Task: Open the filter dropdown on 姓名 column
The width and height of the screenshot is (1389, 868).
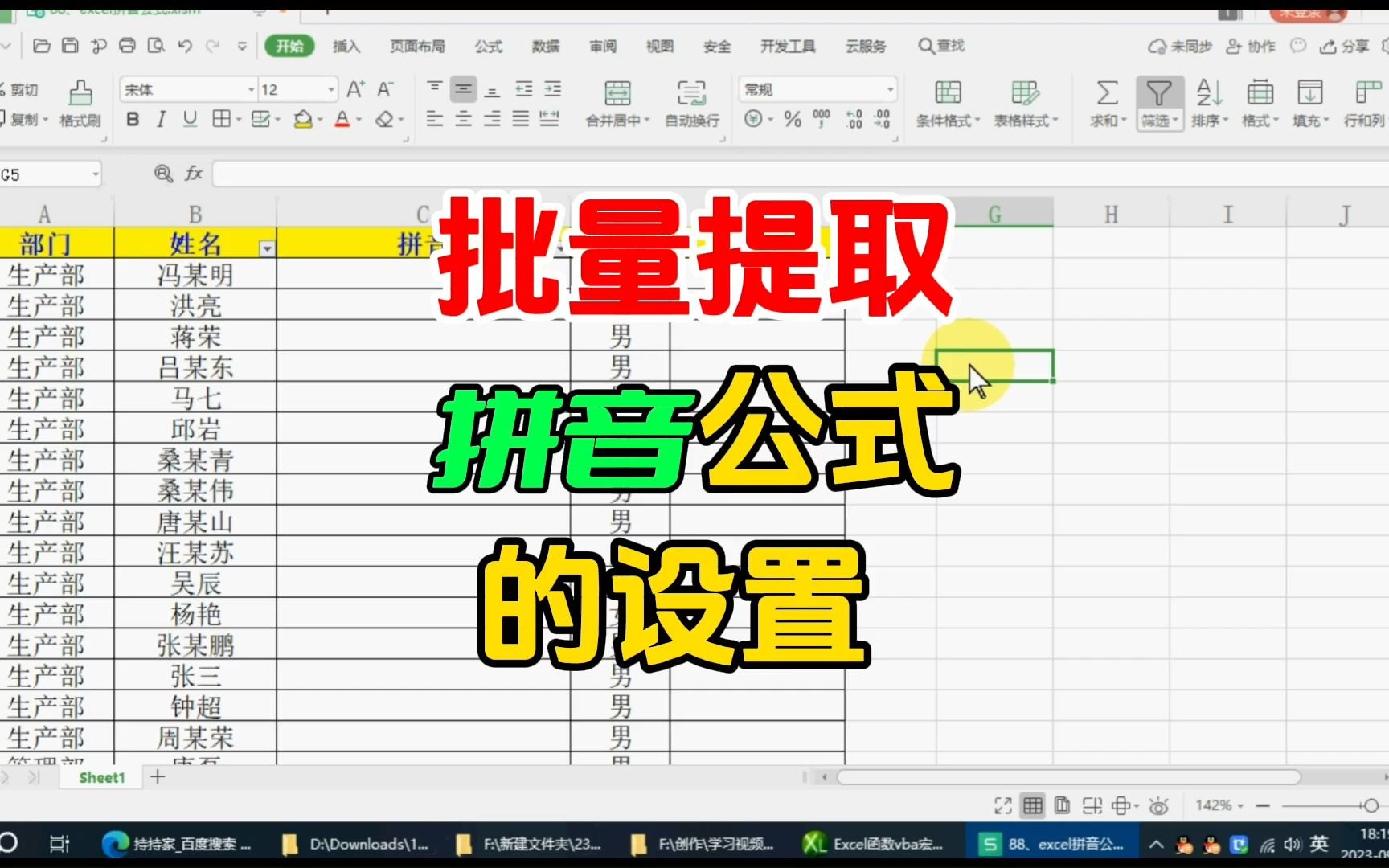Action: 266,248
